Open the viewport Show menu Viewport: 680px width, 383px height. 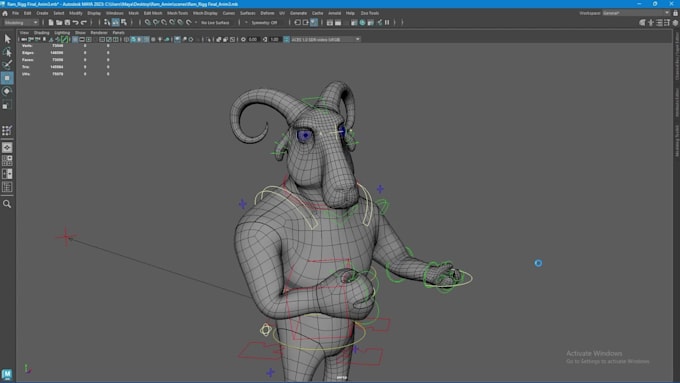pyautogui.click(x=80, y=33)
